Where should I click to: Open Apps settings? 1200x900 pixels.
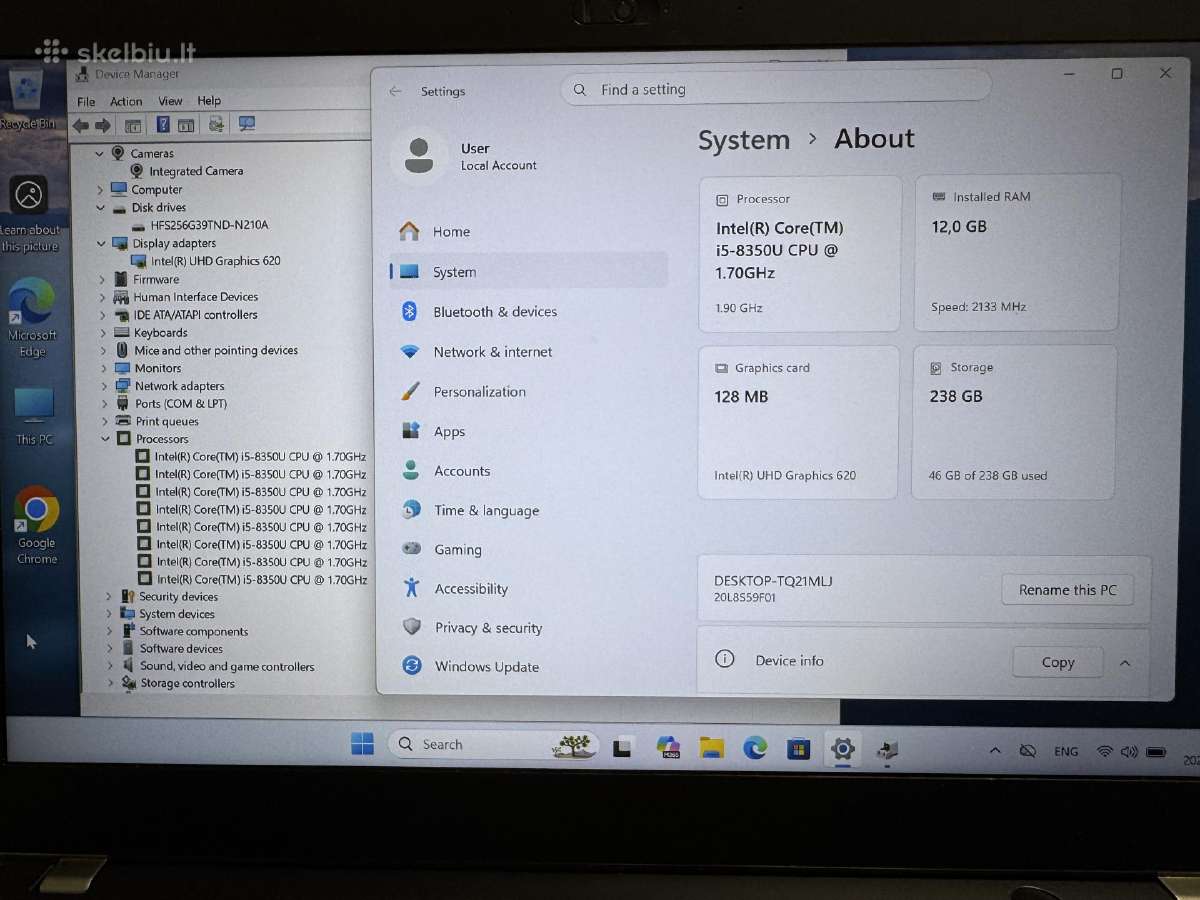[433, 431]
